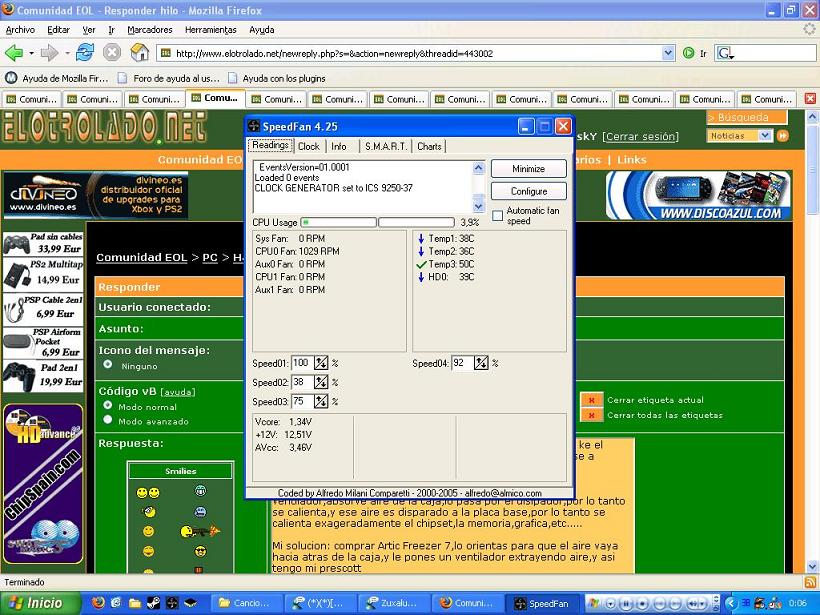The width and height of the screenshot is (820, 615).
Task: Click the discoazul.com PSP banner
Action: click(x=699, y=196)
